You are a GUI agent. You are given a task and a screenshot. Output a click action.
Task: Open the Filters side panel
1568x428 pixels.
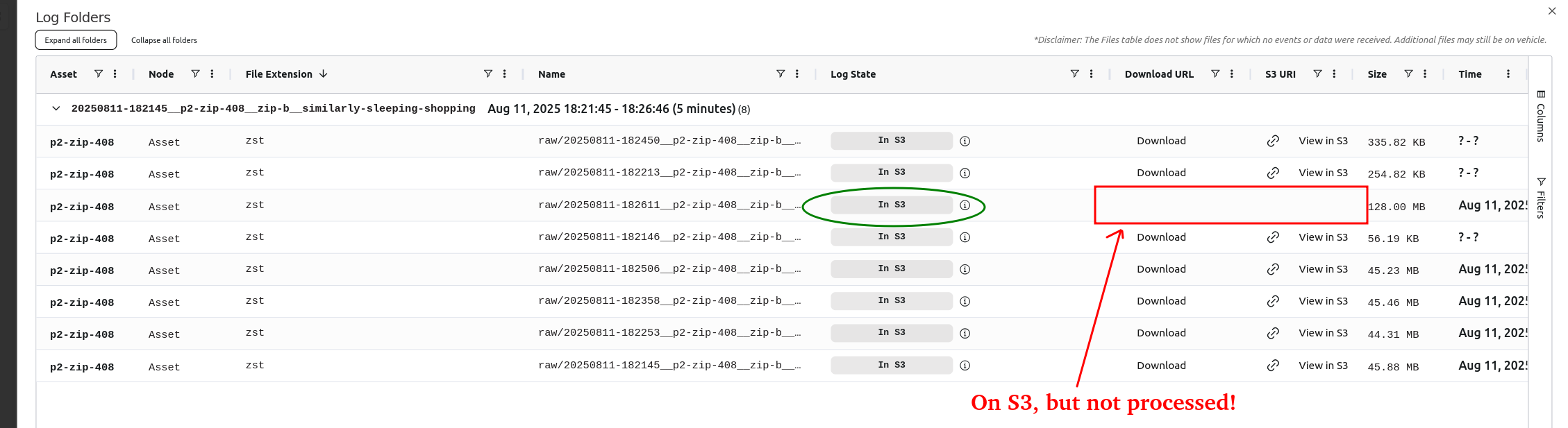coord(1540,198)
